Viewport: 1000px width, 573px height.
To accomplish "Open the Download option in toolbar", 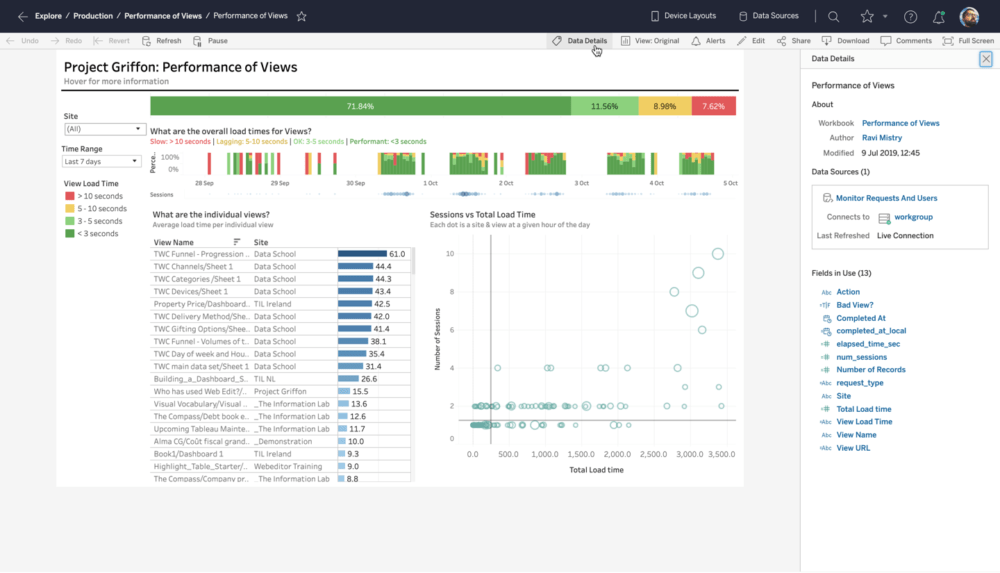I will [846, 41].
